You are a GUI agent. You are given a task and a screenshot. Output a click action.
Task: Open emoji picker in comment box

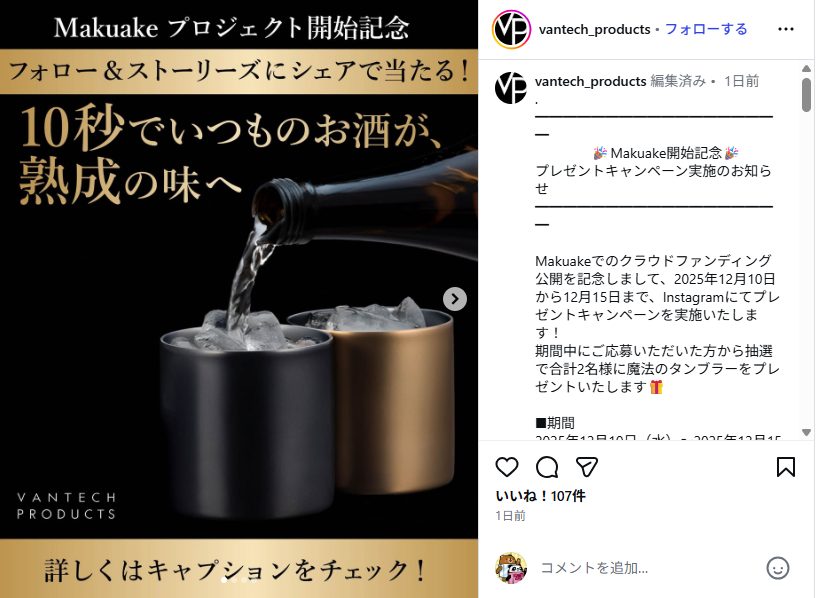777,568
